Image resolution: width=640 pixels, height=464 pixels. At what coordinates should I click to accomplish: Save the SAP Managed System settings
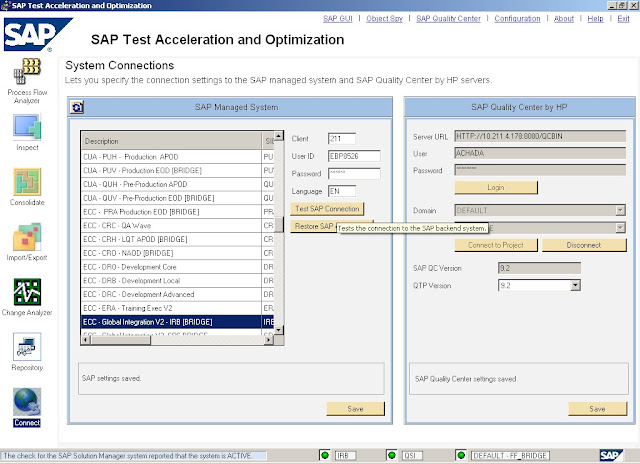(356, 409)
